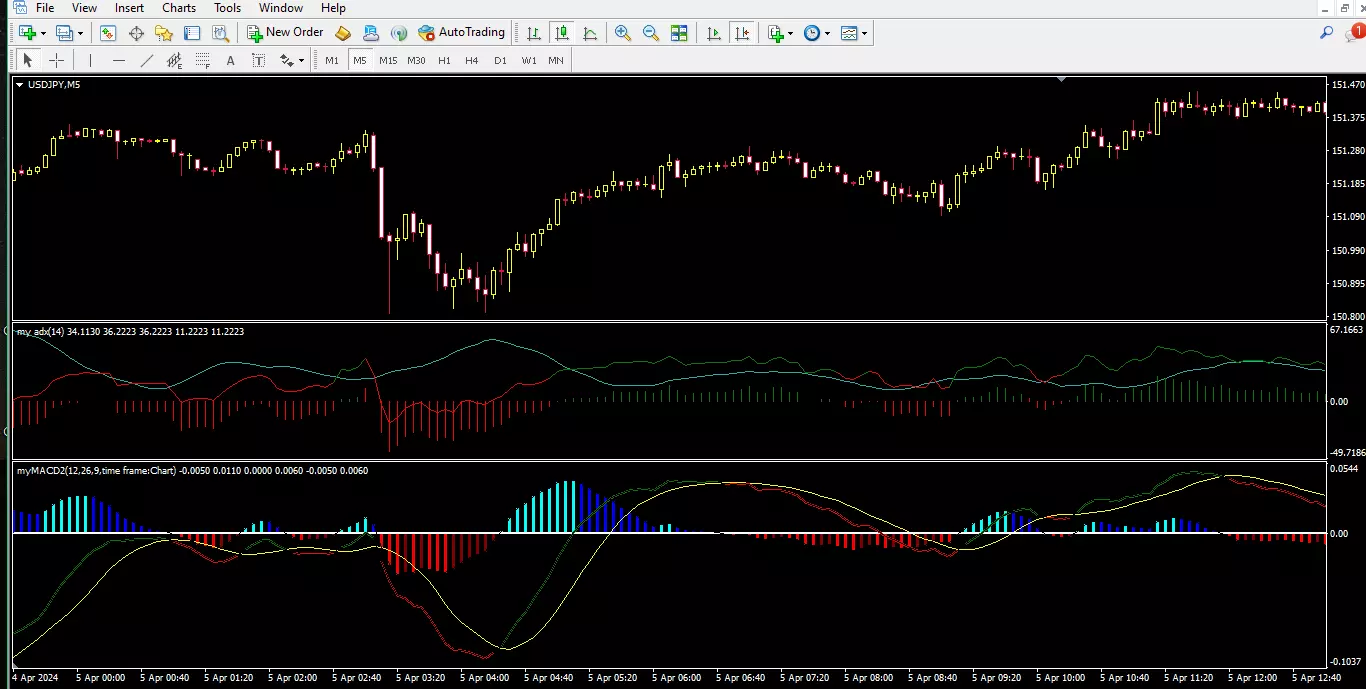1366x689 pixels.
Task: Pick the horizontal line tool
Action: pos(119,60)
